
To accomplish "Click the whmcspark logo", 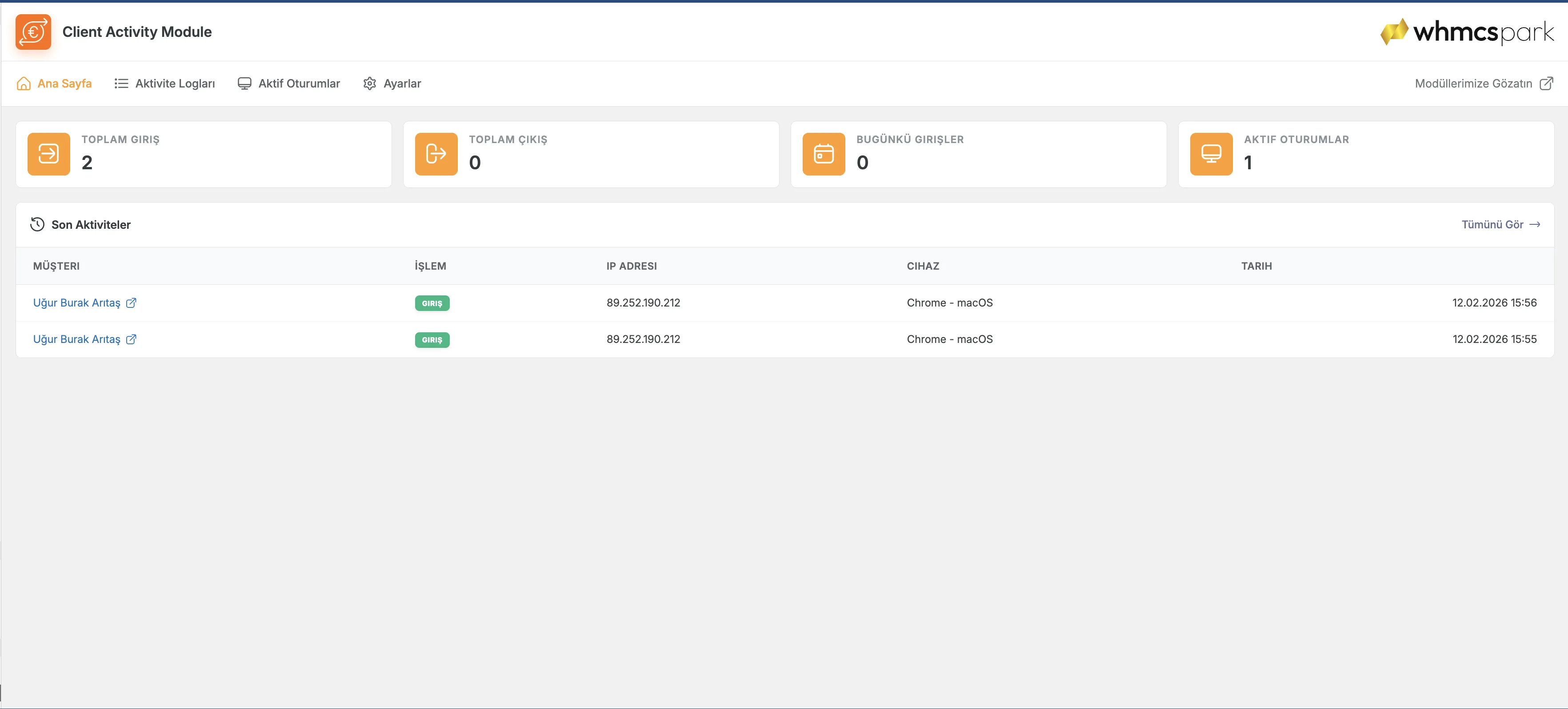I will tap(1467, 32).
